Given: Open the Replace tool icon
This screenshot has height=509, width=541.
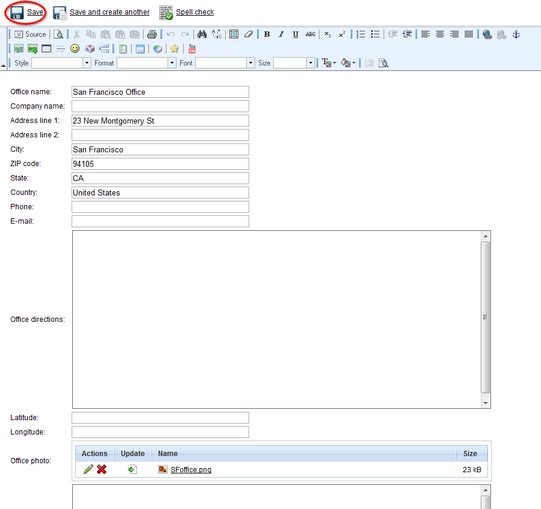Looking at the screenshot, I should click(x=217, y=34).
